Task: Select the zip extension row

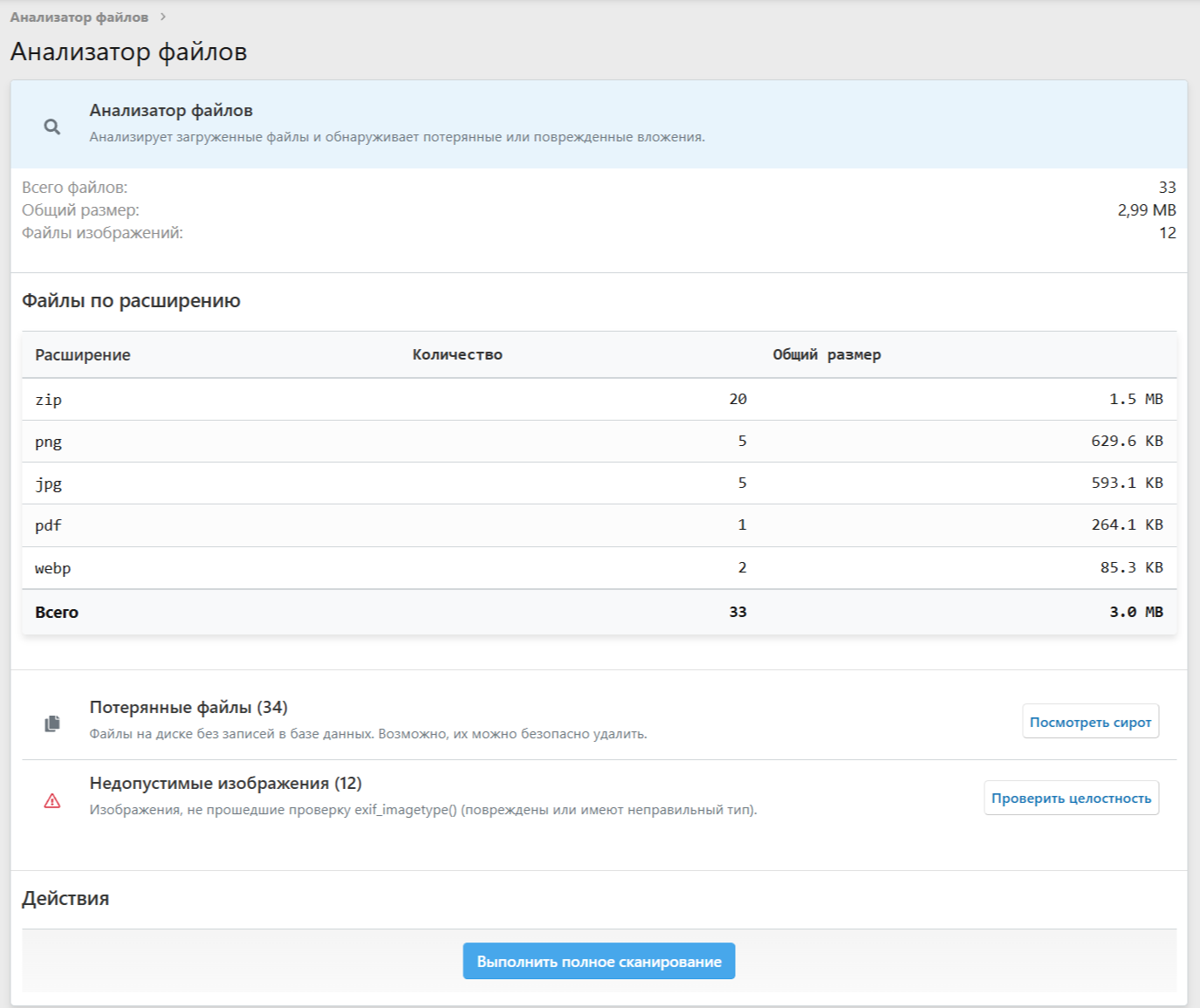Action: [x=599, y=400]
